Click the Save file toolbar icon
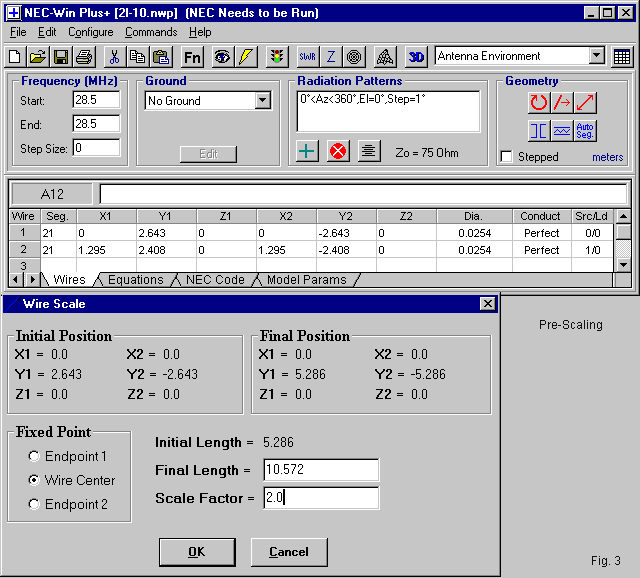640x578 pixels. [61, 57]
